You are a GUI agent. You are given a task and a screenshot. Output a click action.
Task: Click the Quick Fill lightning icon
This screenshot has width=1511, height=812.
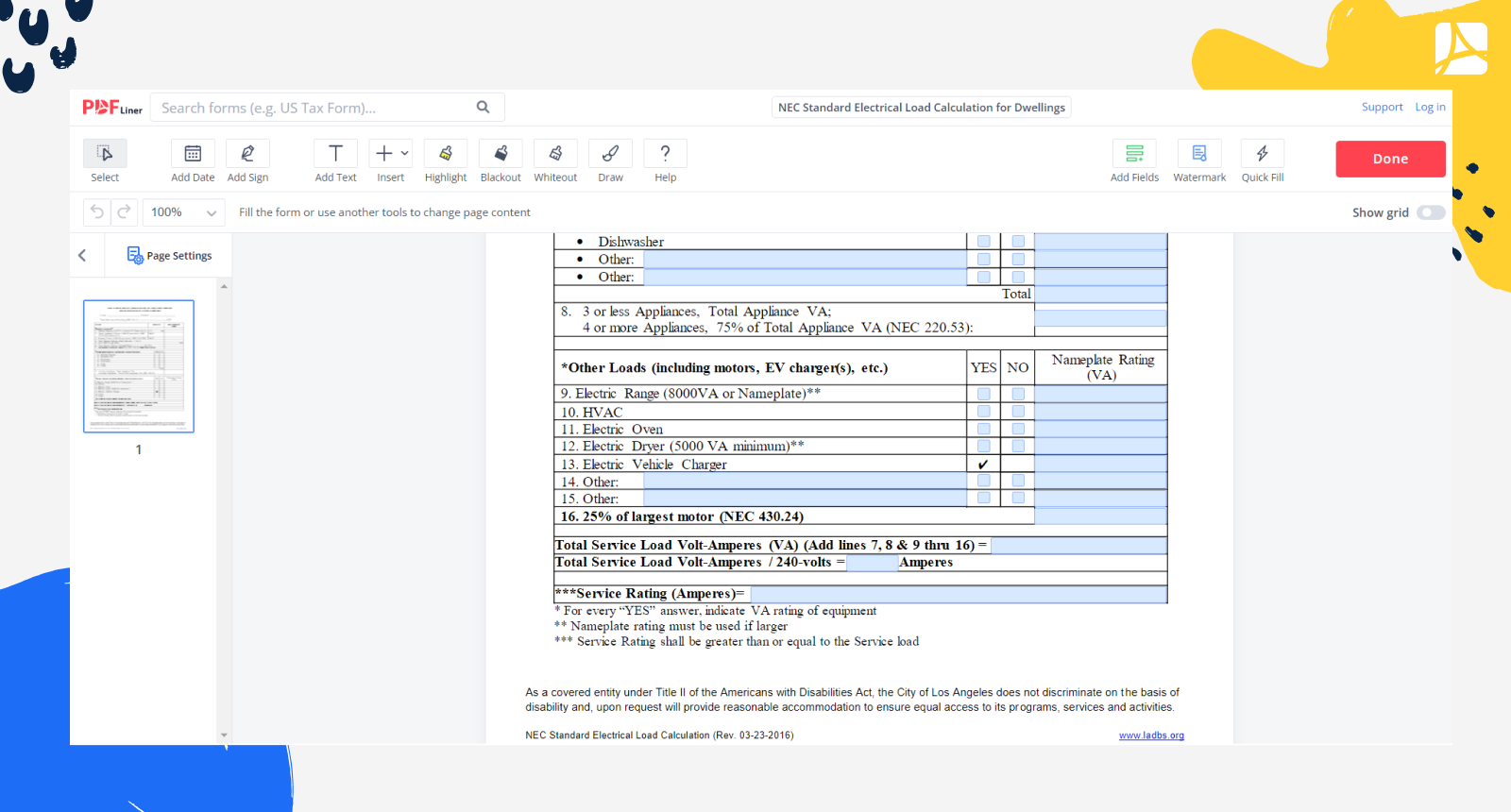[x=1262, y=154]
